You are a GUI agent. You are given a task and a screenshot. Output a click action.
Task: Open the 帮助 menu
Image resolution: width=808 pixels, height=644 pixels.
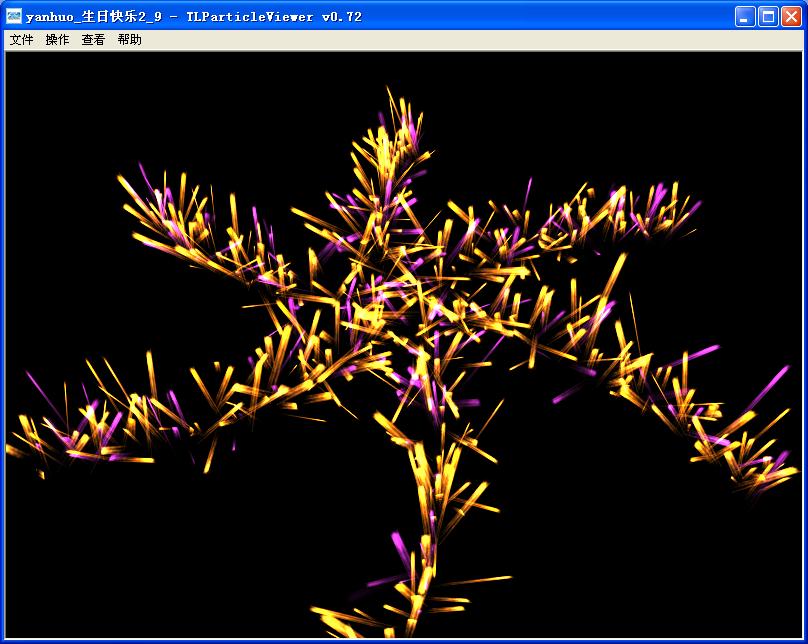(129, 40)
